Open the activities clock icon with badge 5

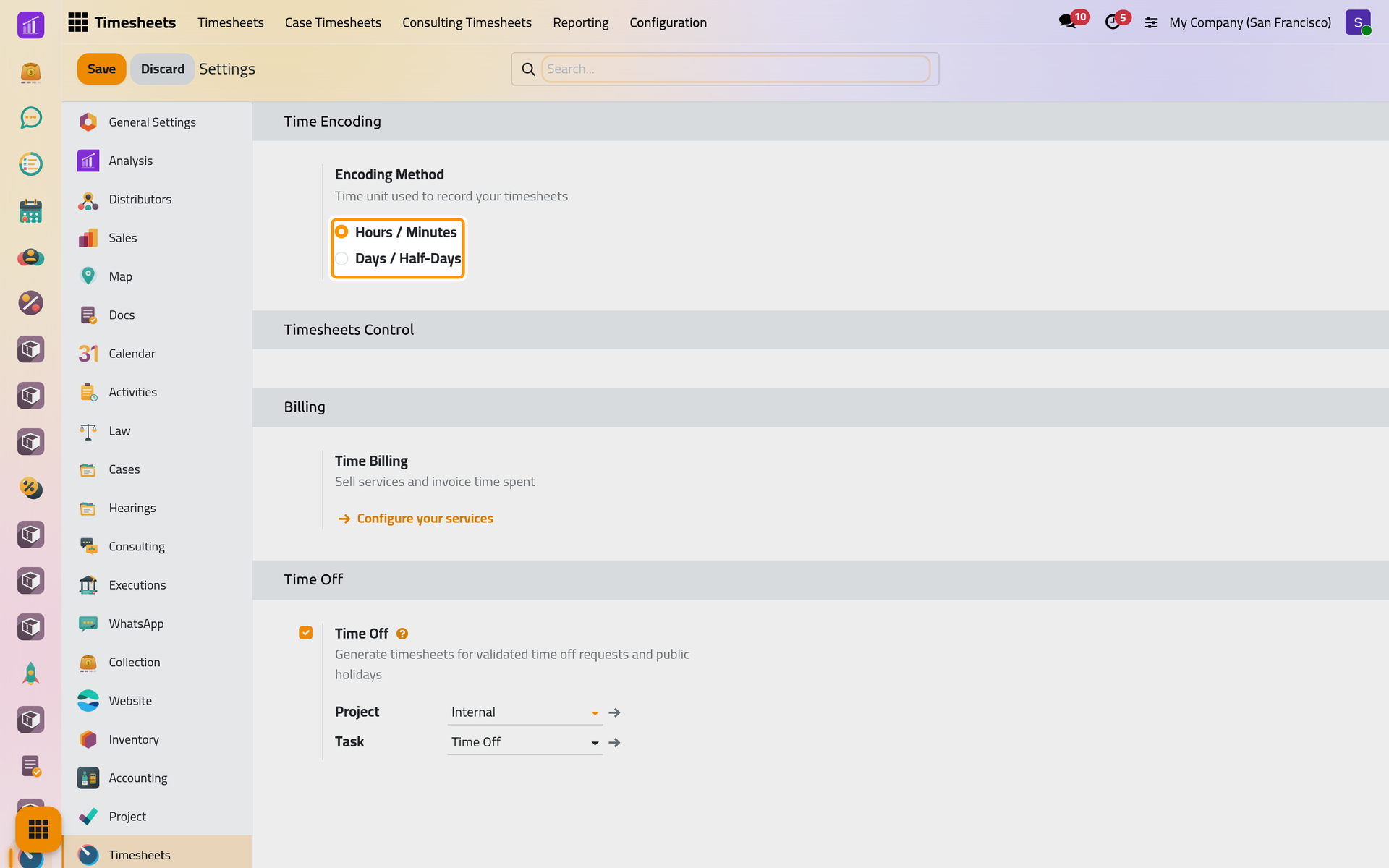(x=1113, y=22)
